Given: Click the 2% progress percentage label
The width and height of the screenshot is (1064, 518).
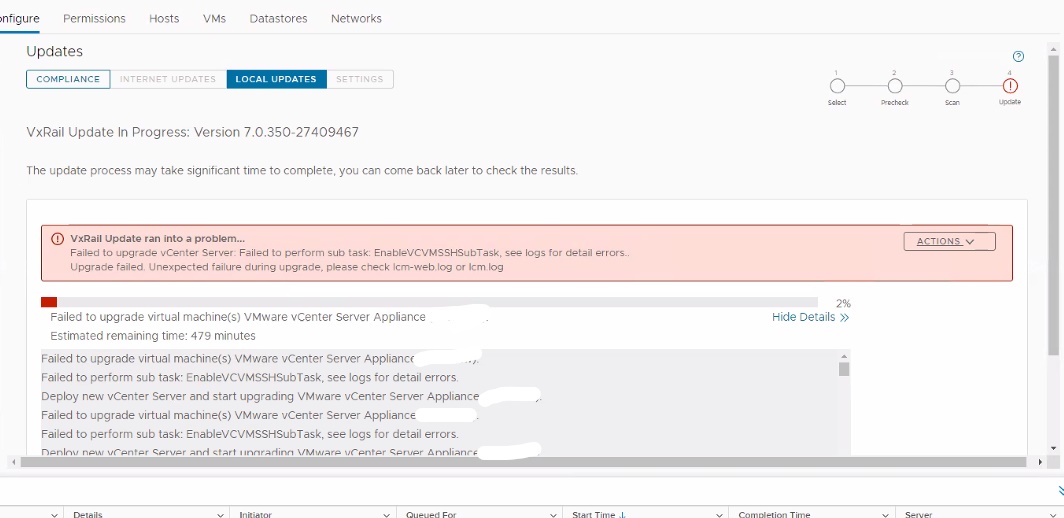Looking at the screenshot, I should [x=843, y=303].
